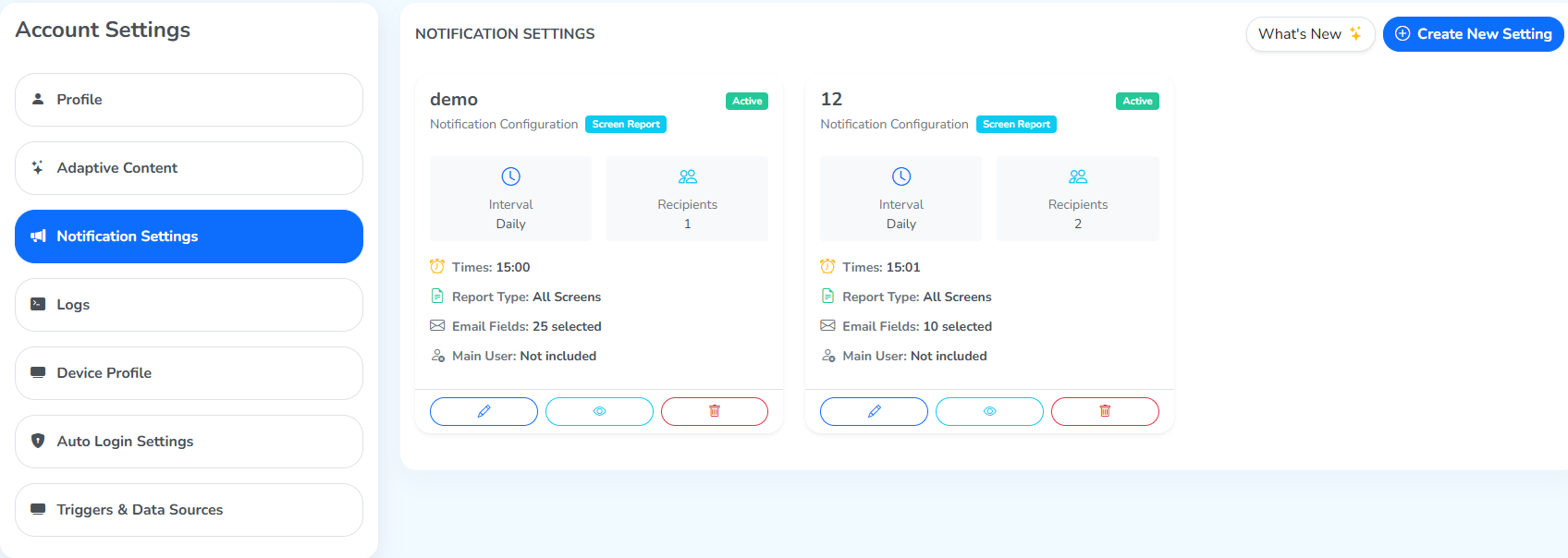Image resolution: width=1568 pixels, height=558 pixels.
Task: Click envelope icon beside 10 selected
Action: pyautogui.click(x=827, y=325)
